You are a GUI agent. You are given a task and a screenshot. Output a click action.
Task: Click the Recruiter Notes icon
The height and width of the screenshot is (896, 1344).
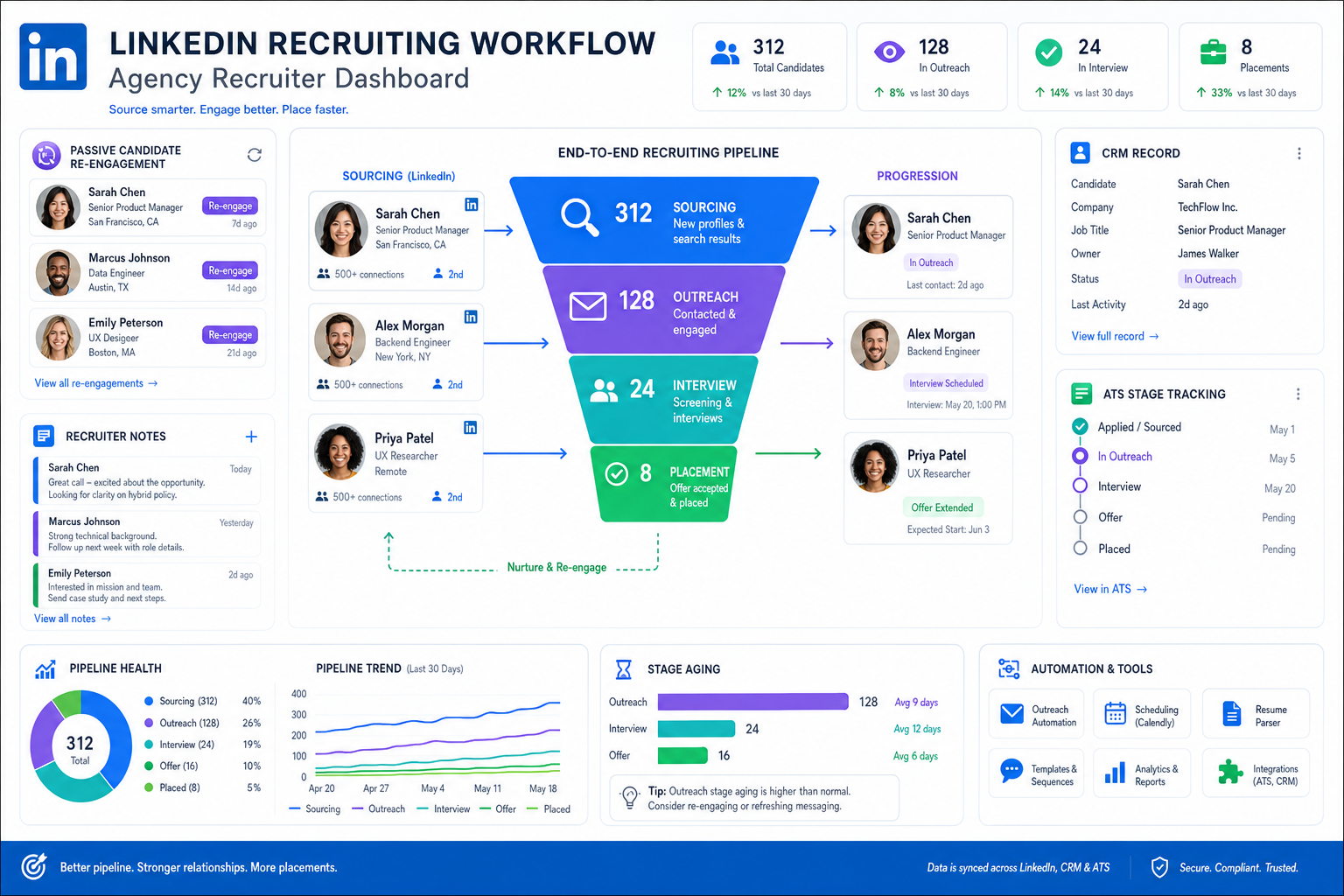click(43, 436)
